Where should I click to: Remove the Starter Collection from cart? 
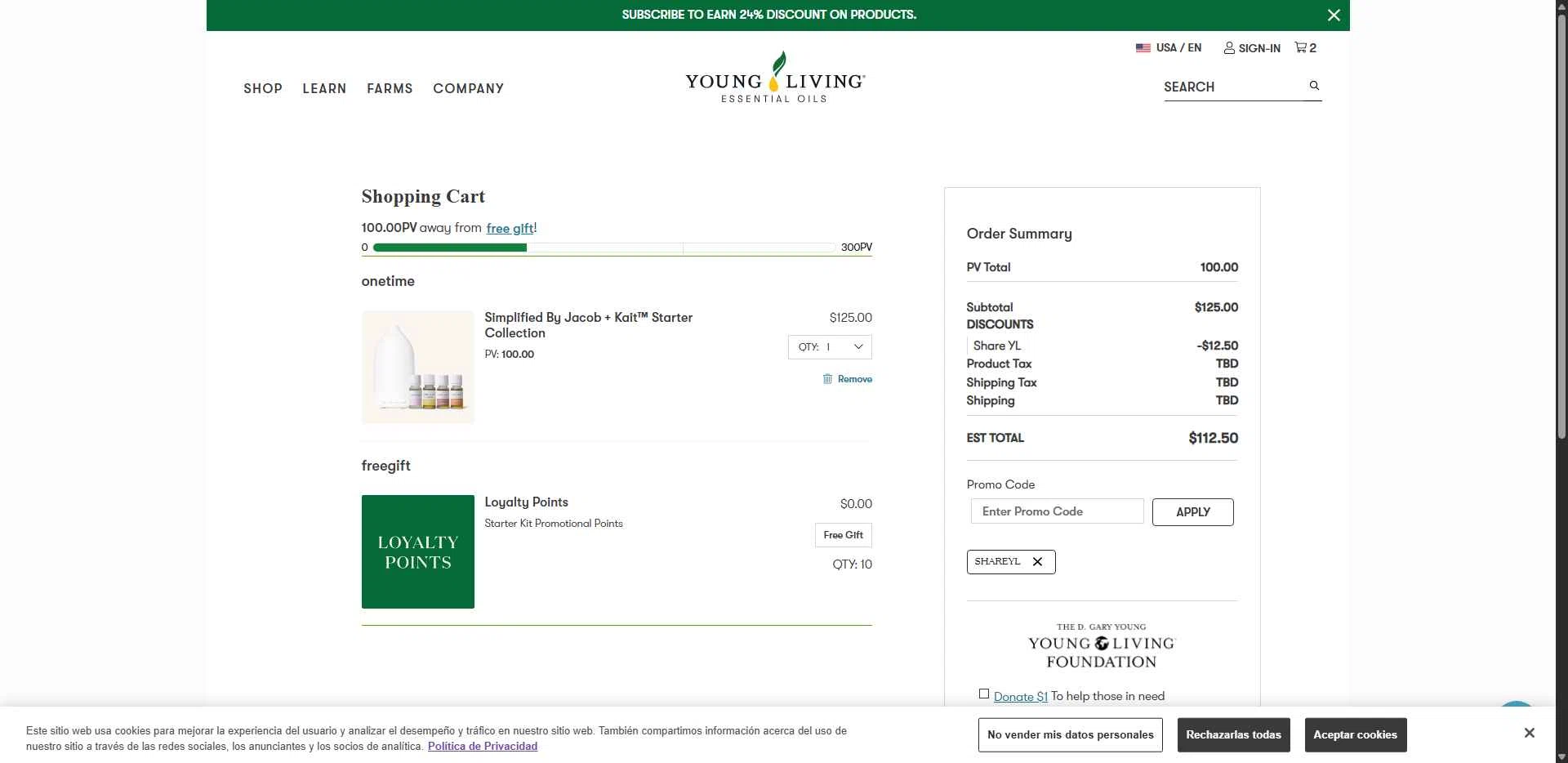pyautogui.click(x=847, y=379)
